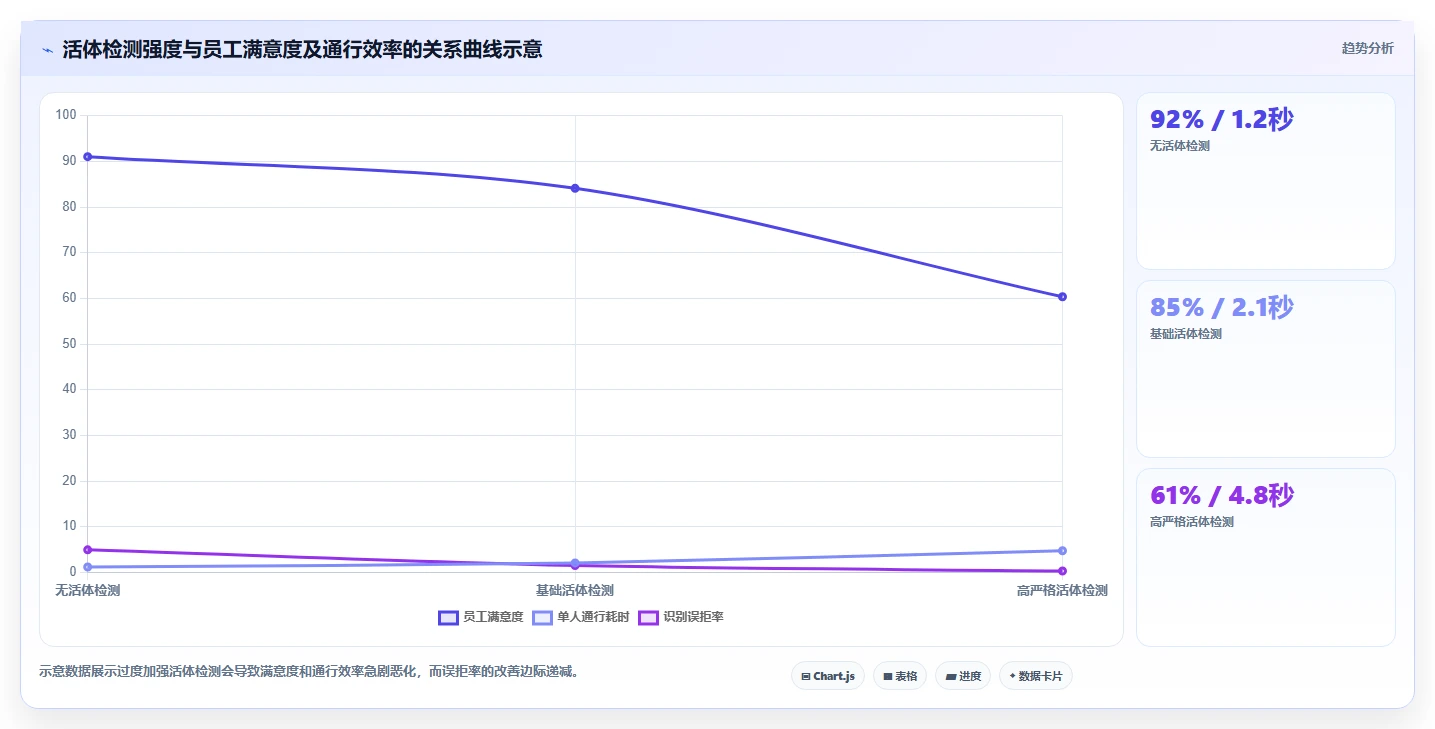Click the 识别误拒率 legend color box
The image size is (1435, 729).
pyautogui.click(x=648, y=617)
